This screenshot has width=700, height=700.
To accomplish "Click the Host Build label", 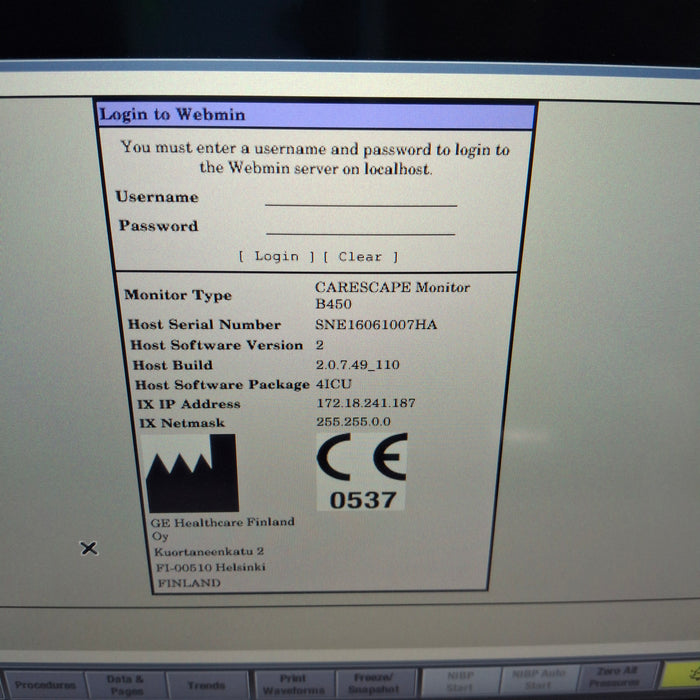I will (x=173, y=365).
